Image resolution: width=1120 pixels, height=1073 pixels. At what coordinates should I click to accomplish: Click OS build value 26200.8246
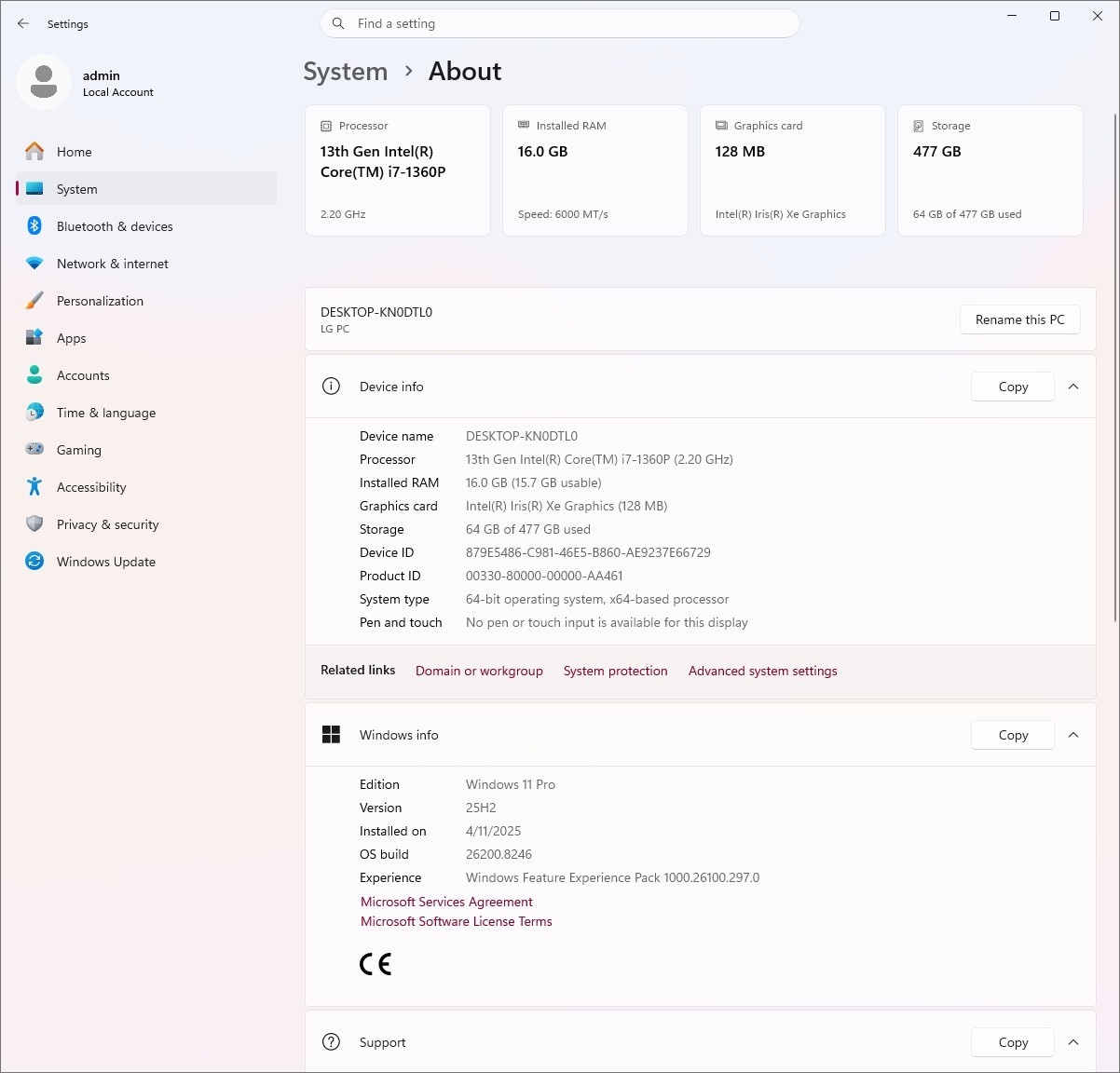pyautogui.click(x=499, y=854)
